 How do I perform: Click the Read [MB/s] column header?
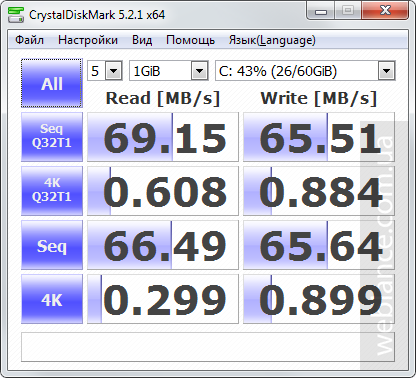tap(163, 98)
